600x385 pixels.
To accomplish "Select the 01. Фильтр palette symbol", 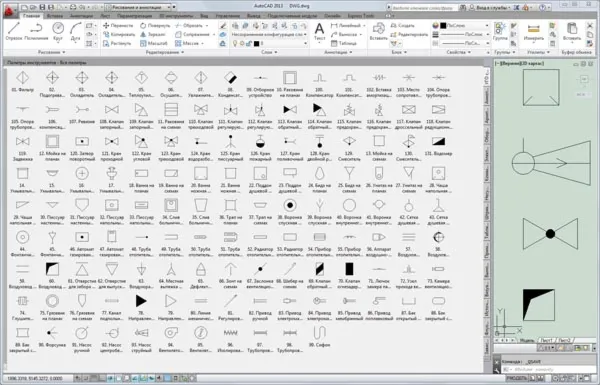I will pyautogui.click(x=23, y=82).
